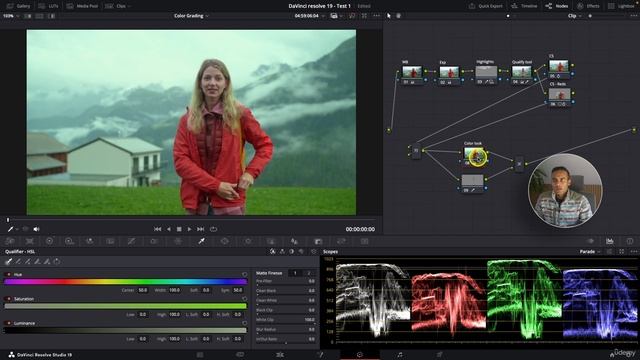640x360 pixels.
Task: Mute the viewer audio speaker
Action: 36,229
